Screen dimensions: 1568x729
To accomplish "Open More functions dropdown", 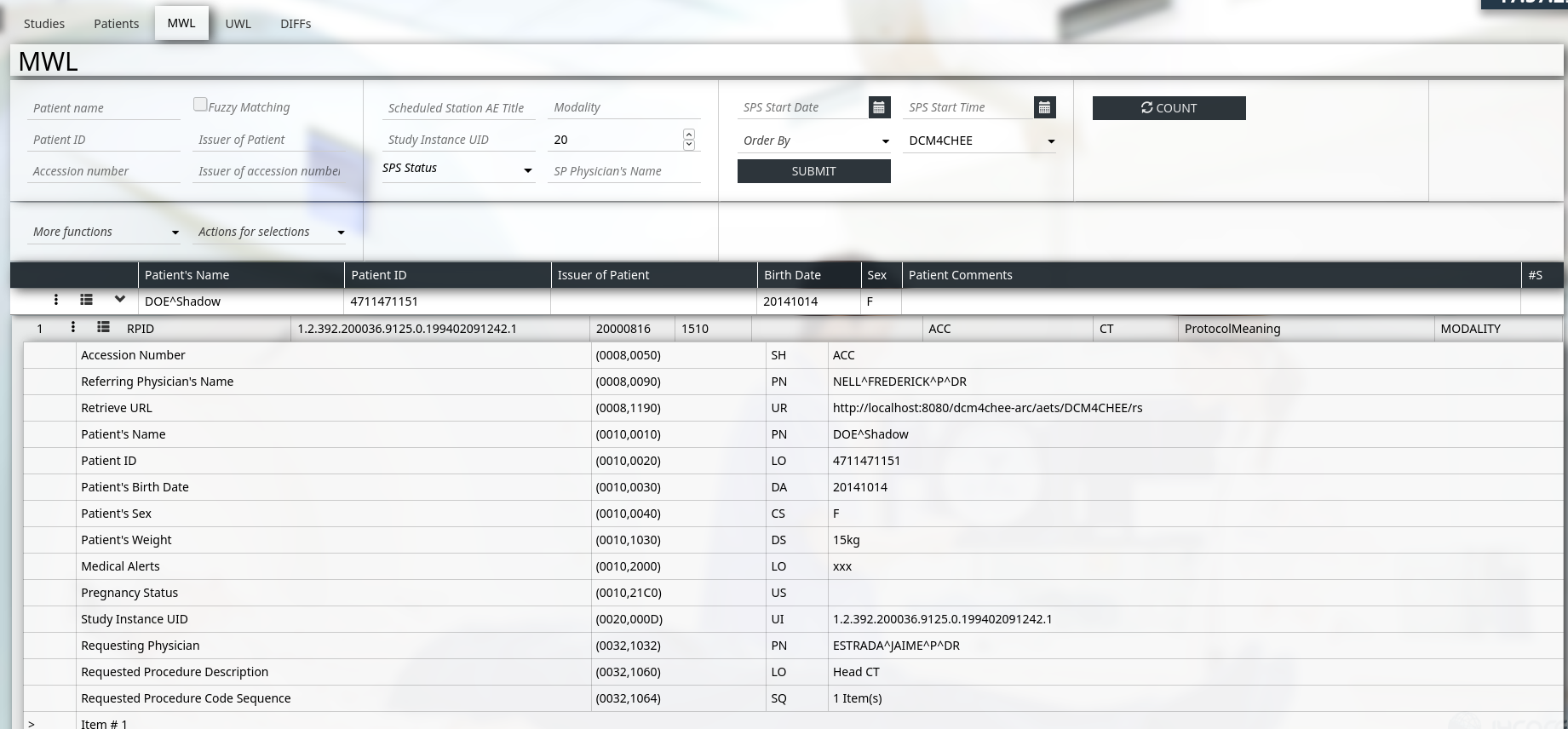I will click(x=104, y=232).
